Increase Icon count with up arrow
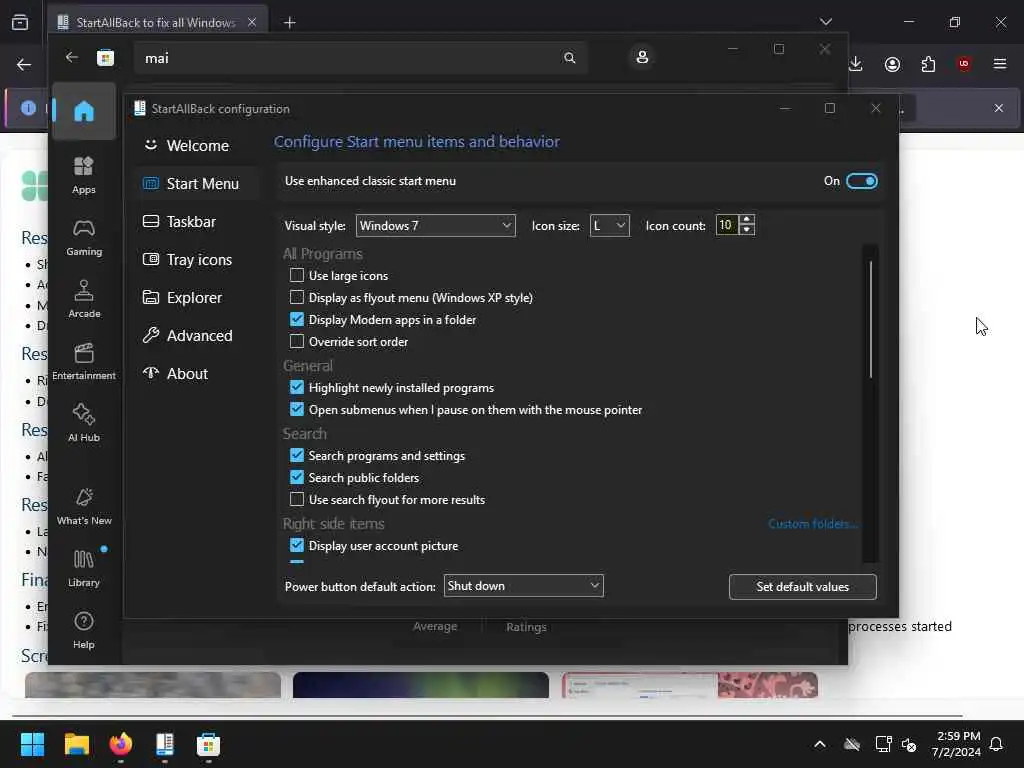 pos(746,220)
